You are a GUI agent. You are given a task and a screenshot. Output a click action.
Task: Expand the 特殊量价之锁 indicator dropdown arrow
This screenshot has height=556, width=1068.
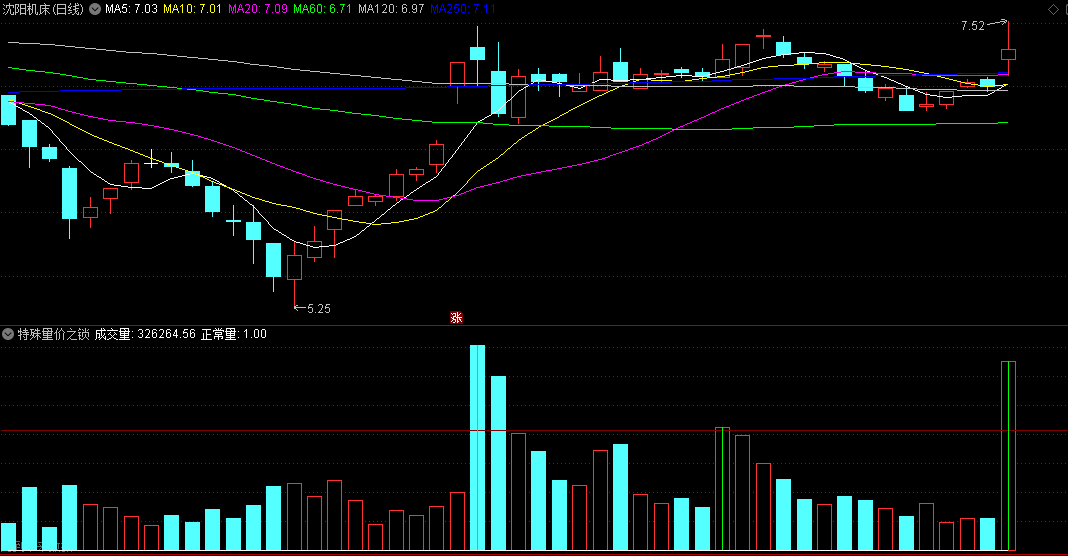click(x=8, y=334)
